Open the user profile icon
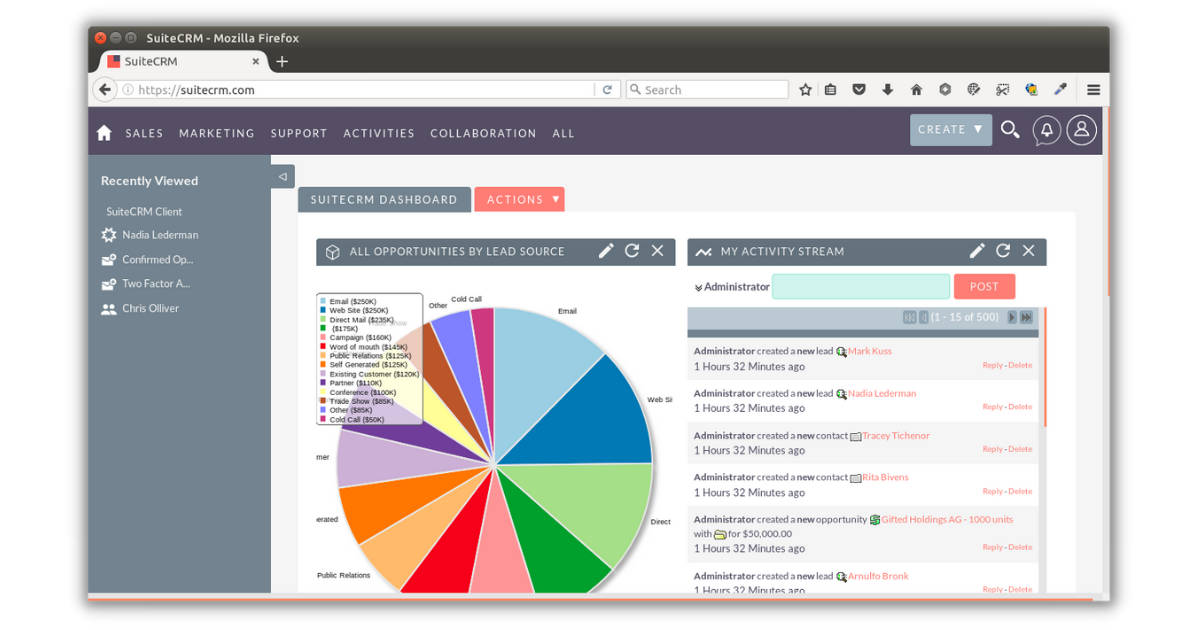The width and height of the screenshot is (1200, 630). point(1081,129)
